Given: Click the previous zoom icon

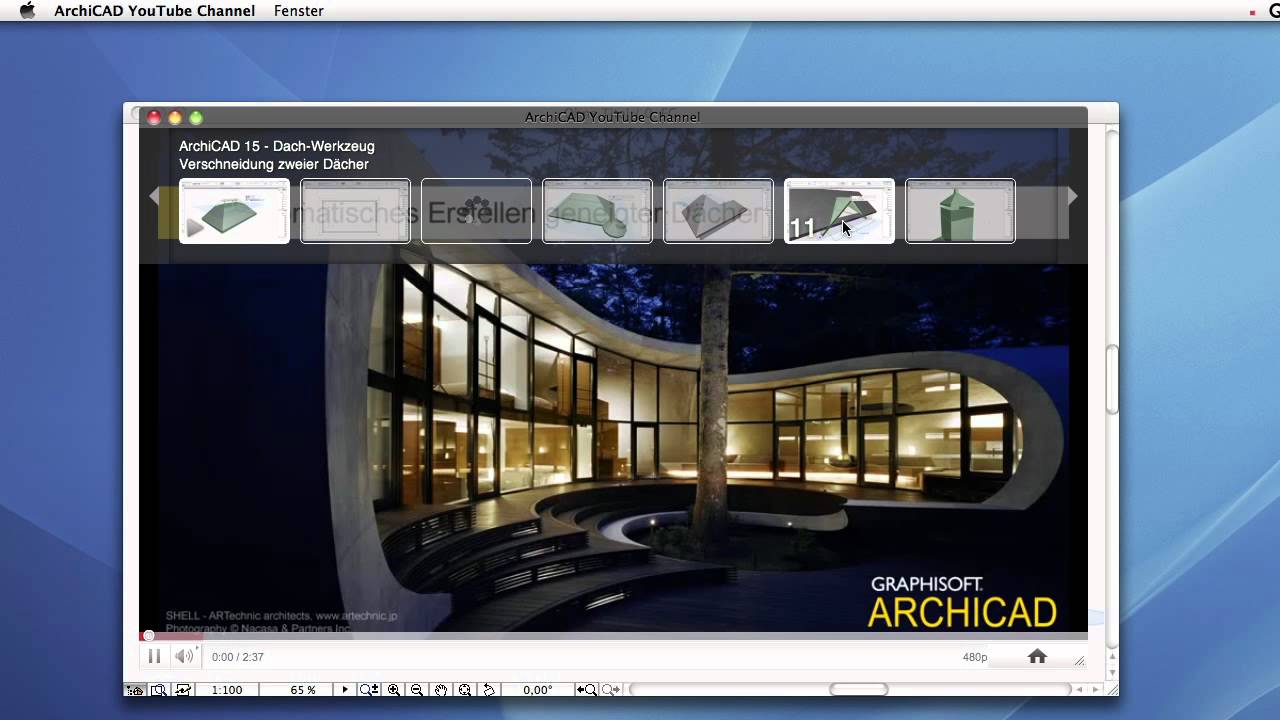Looking at the screenshot, I should (x=587, y=690).
